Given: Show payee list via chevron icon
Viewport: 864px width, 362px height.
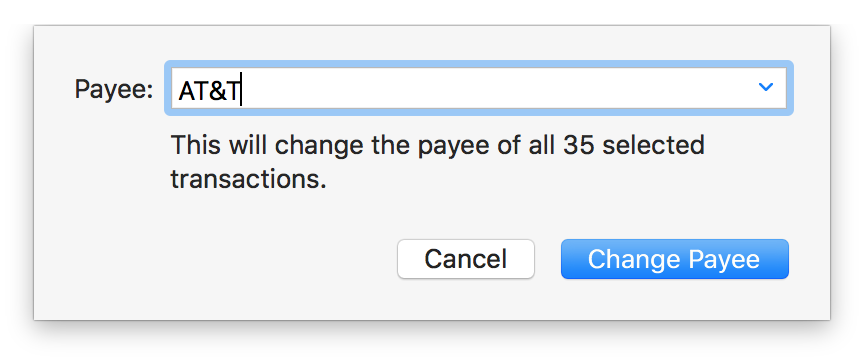Looking at the screenshot, I should 765,87.
